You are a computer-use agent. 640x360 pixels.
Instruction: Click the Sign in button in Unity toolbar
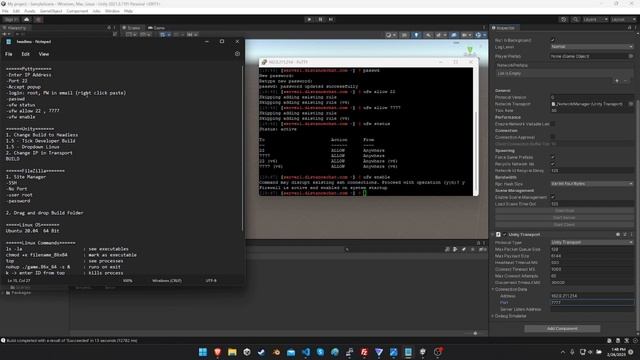[x=11, y=20]
